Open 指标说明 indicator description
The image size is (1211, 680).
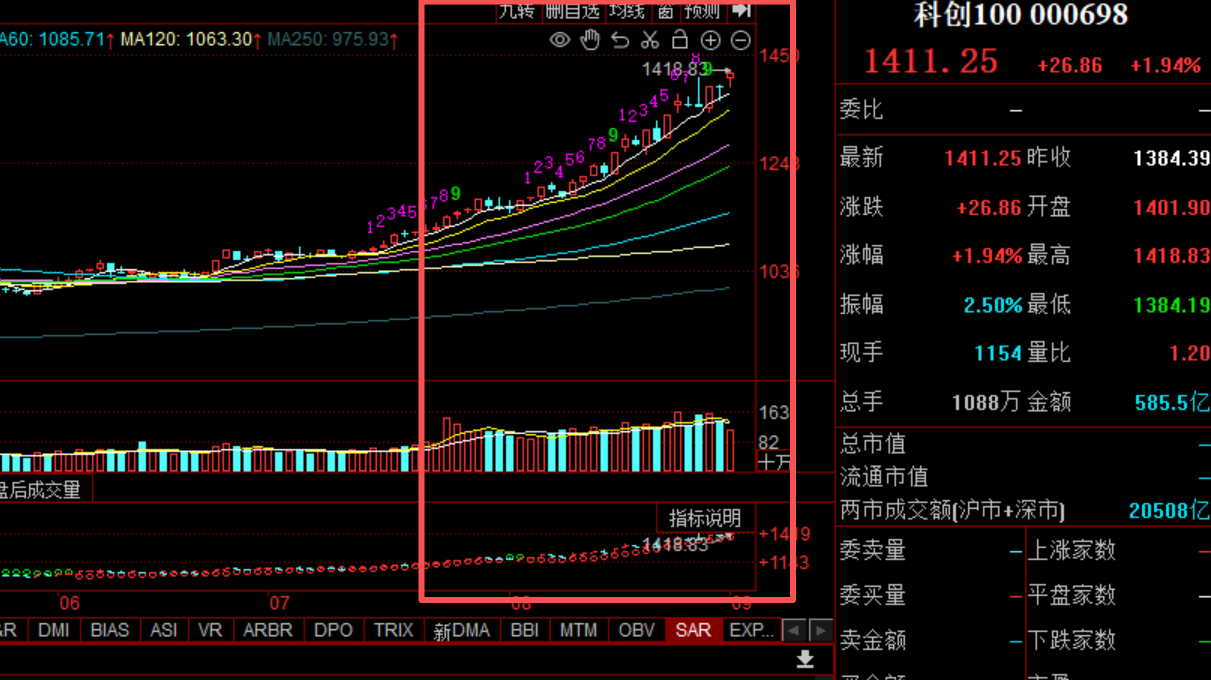coord(705,518)
